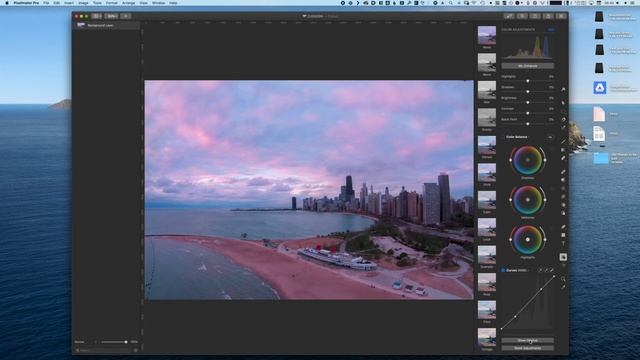Open the Edit menu
This screenshot has height=360, width=640.
57,3
